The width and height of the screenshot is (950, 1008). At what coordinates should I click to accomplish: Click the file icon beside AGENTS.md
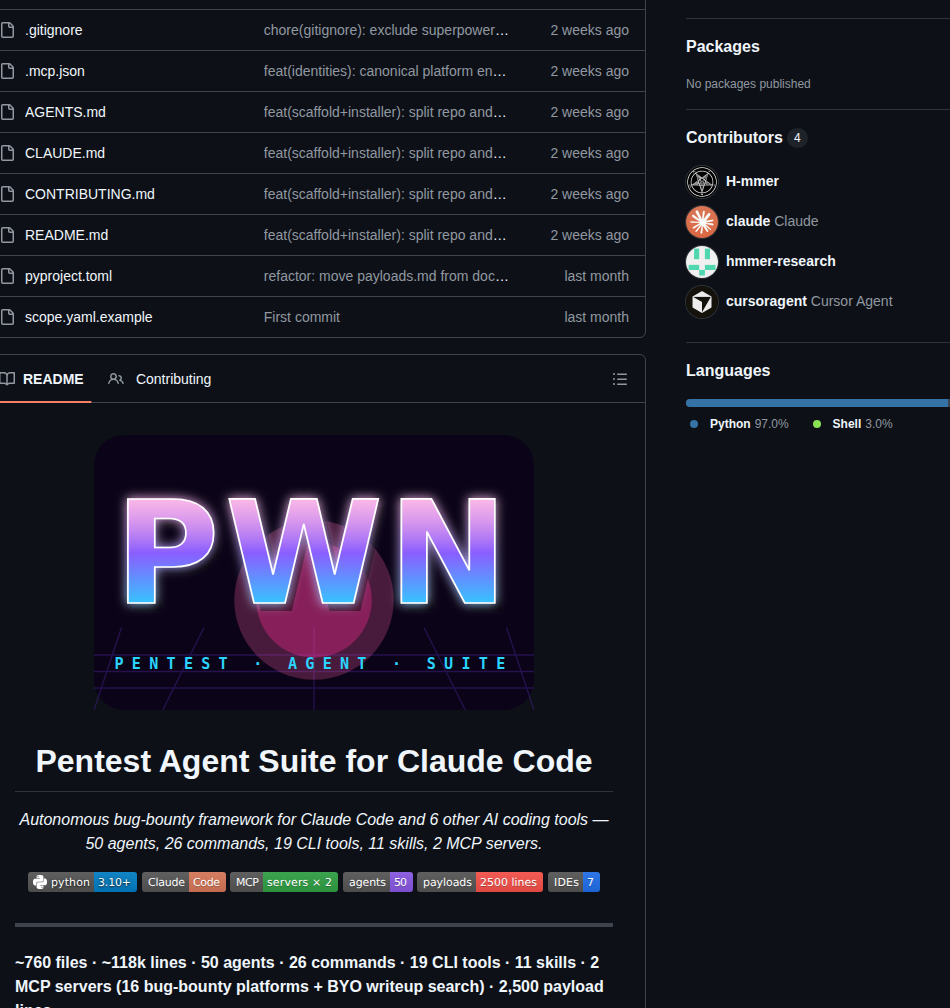(x=7, y=112)
